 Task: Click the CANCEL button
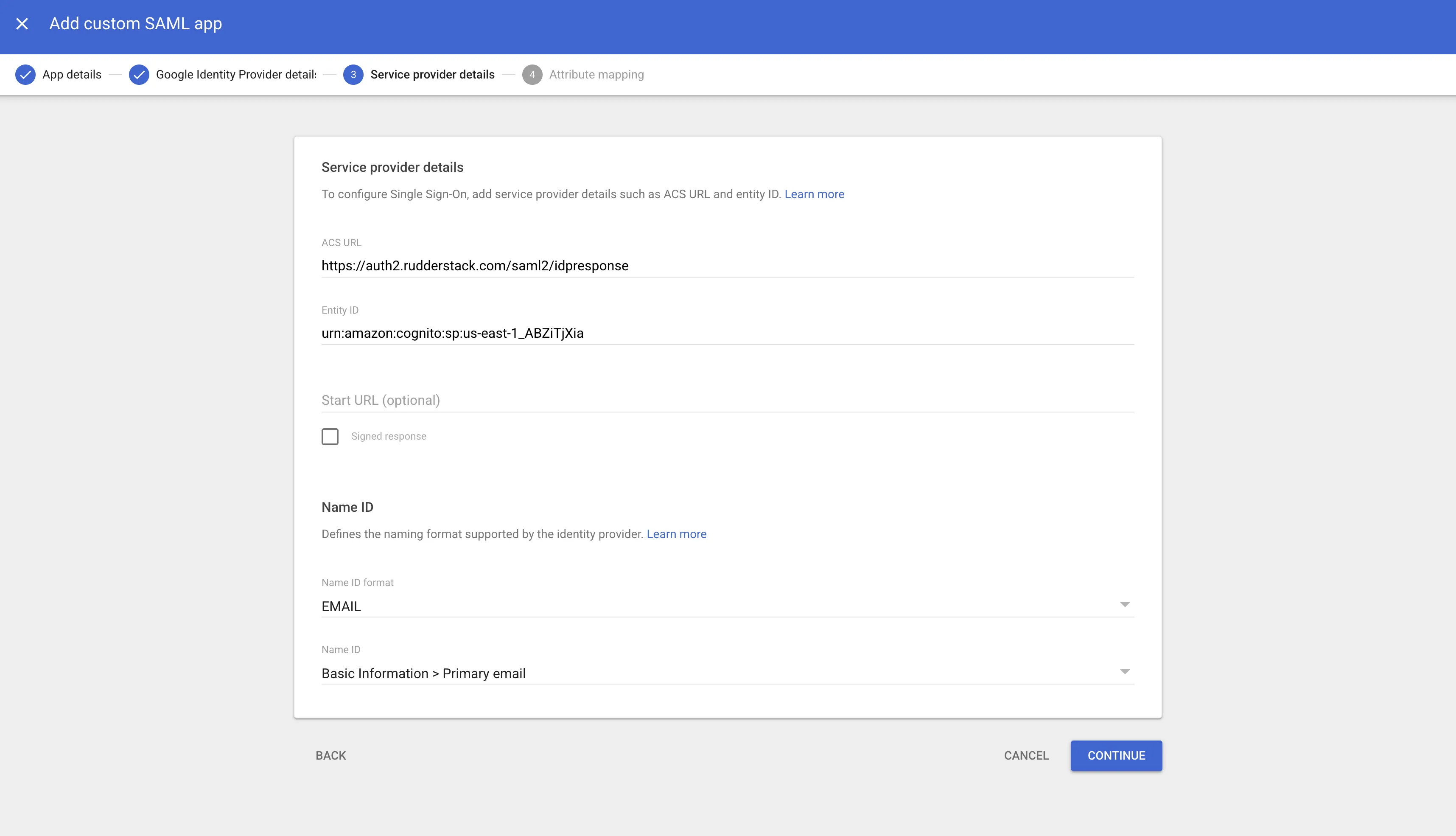(1026, 756)
